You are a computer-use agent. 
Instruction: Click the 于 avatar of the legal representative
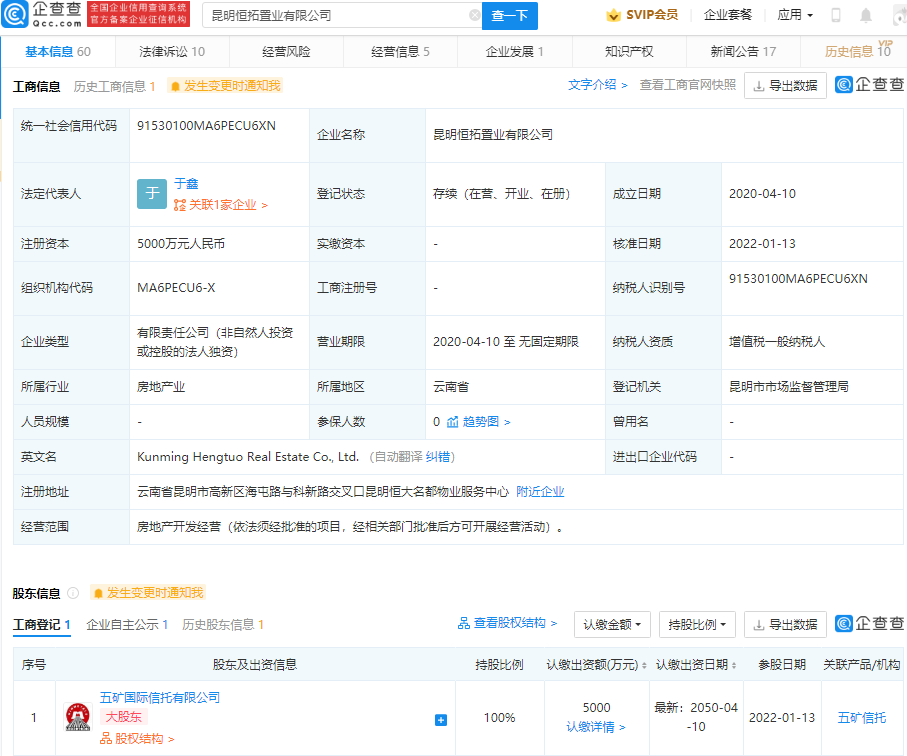point(152,194)
